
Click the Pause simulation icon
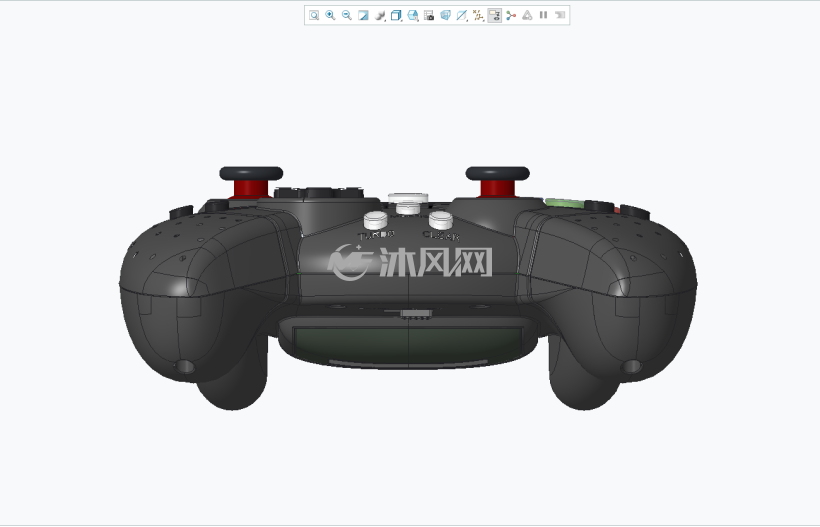tap(543, 15)
